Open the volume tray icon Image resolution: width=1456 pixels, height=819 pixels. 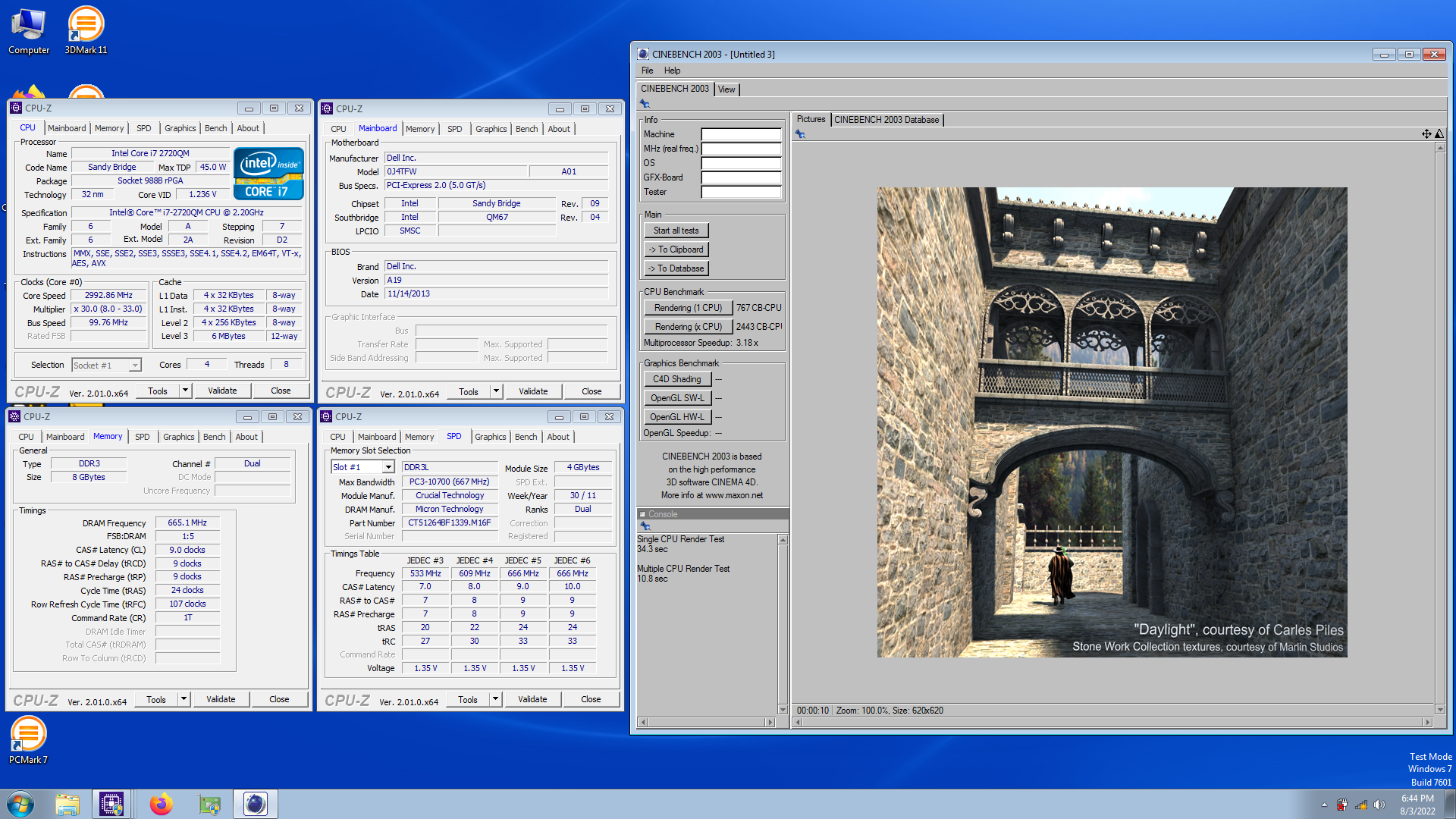pyautogui.click(x=1379, y=805)
